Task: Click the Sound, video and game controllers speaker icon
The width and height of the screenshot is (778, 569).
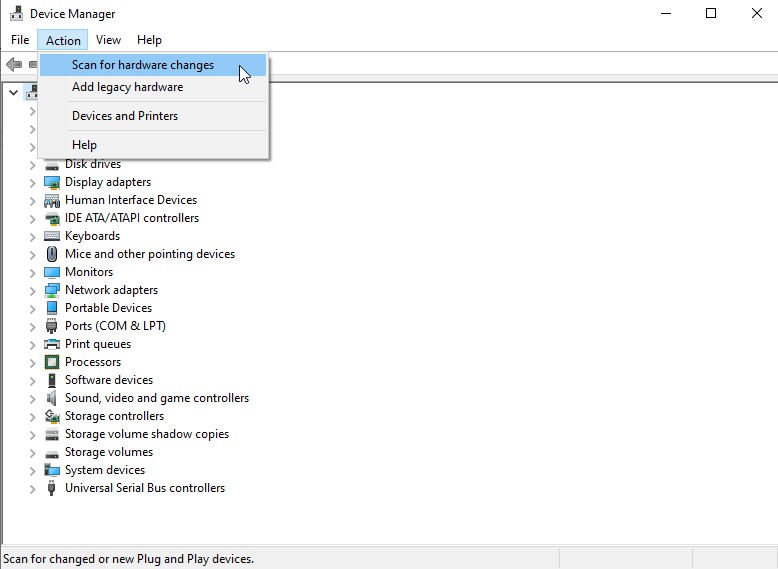Action: [52, 398]
